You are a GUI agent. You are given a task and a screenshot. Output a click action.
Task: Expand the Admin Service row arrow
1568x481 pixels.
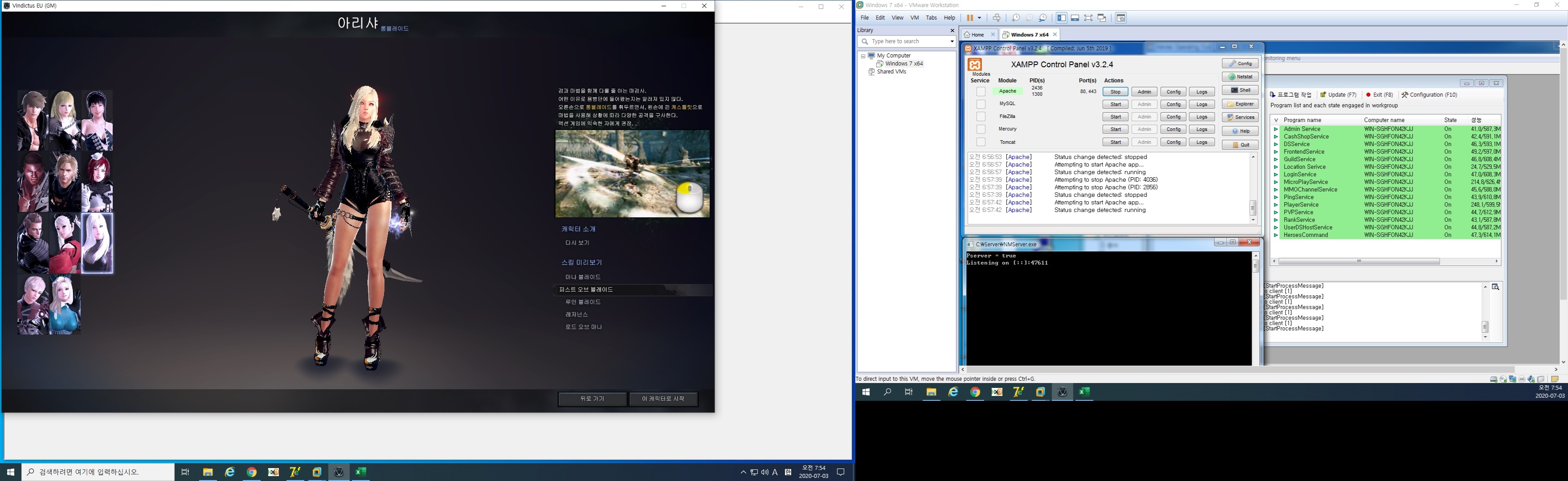[1276, 129]
